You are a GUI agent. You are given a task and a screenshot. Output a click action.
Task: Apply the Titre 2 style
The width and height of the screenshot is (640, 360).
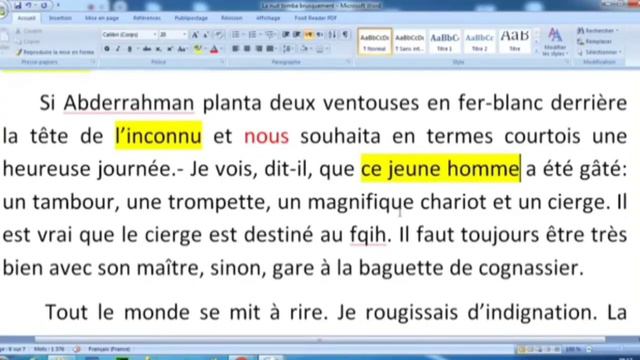point(480,42)
